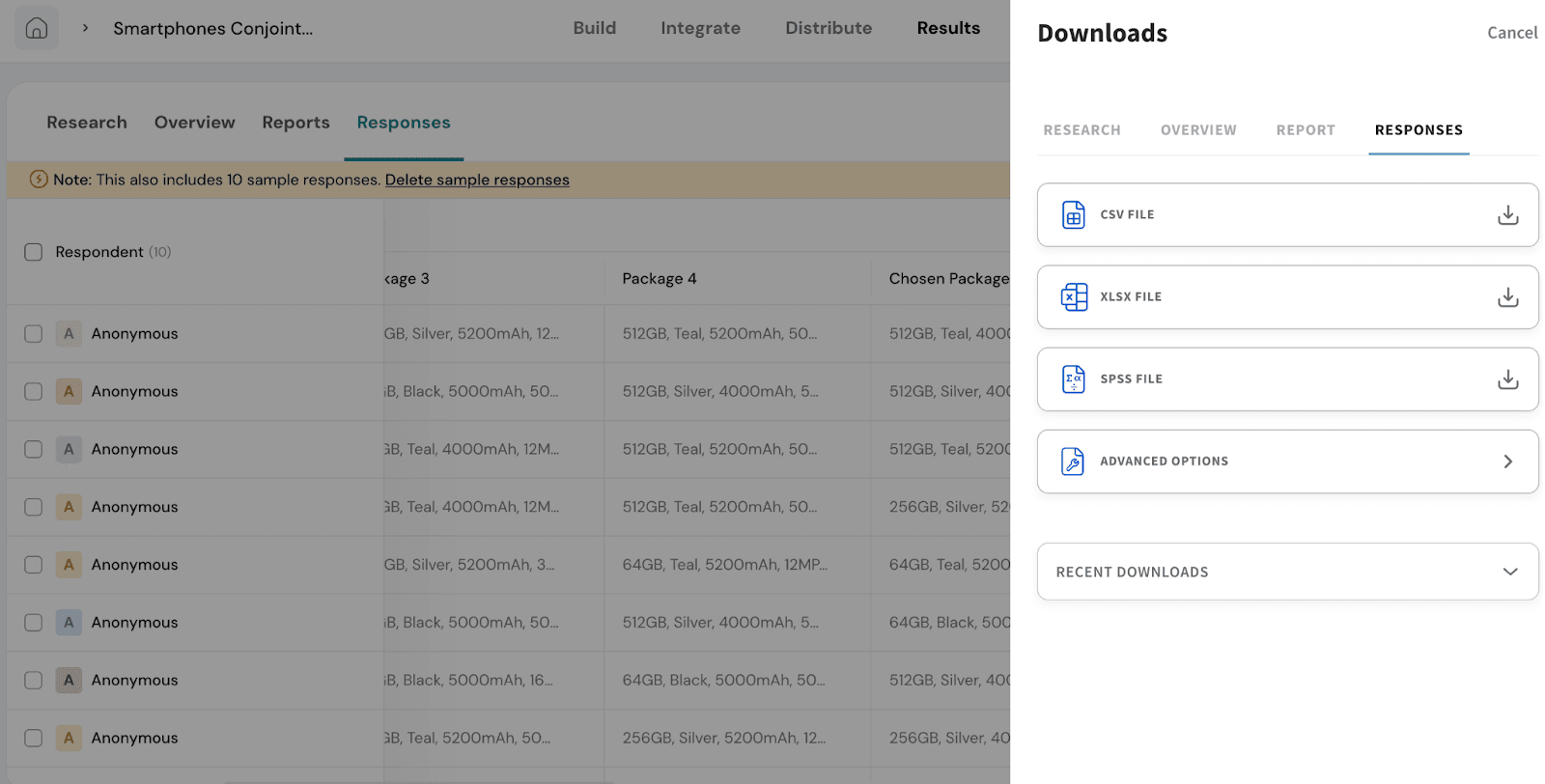Click the XLSX file excel icon
This screenshot has width=1545, height=784.
click(1073, 296)
